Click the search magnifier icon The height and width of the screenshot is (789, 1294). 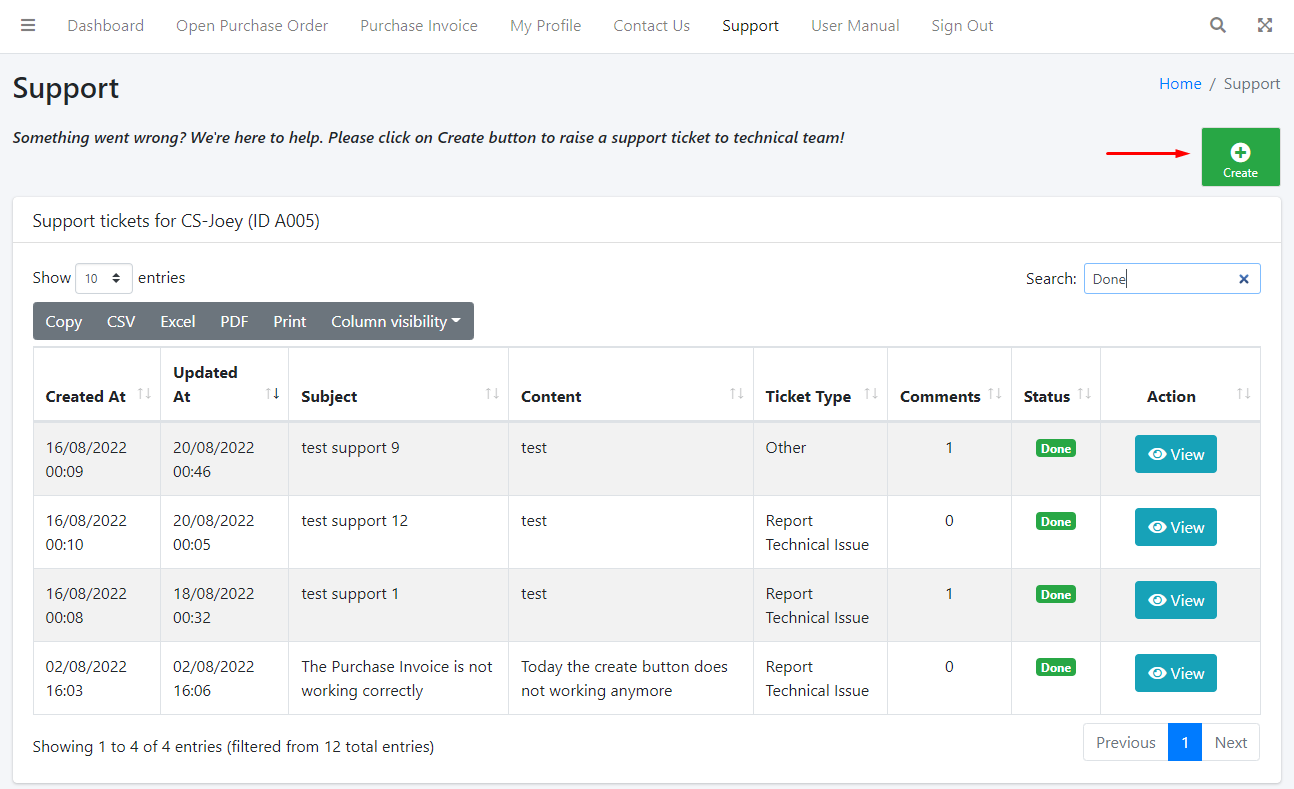(x=1217, y=26)
